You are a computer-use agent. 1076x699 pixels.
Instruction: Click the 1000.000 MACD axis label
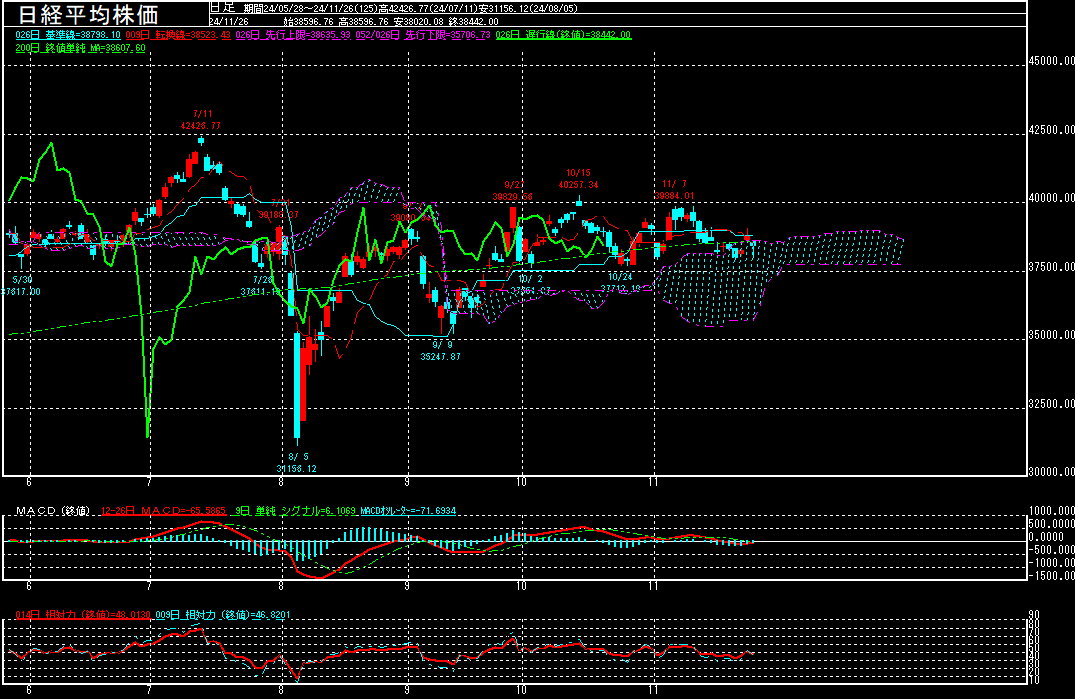coord(1052,511)
